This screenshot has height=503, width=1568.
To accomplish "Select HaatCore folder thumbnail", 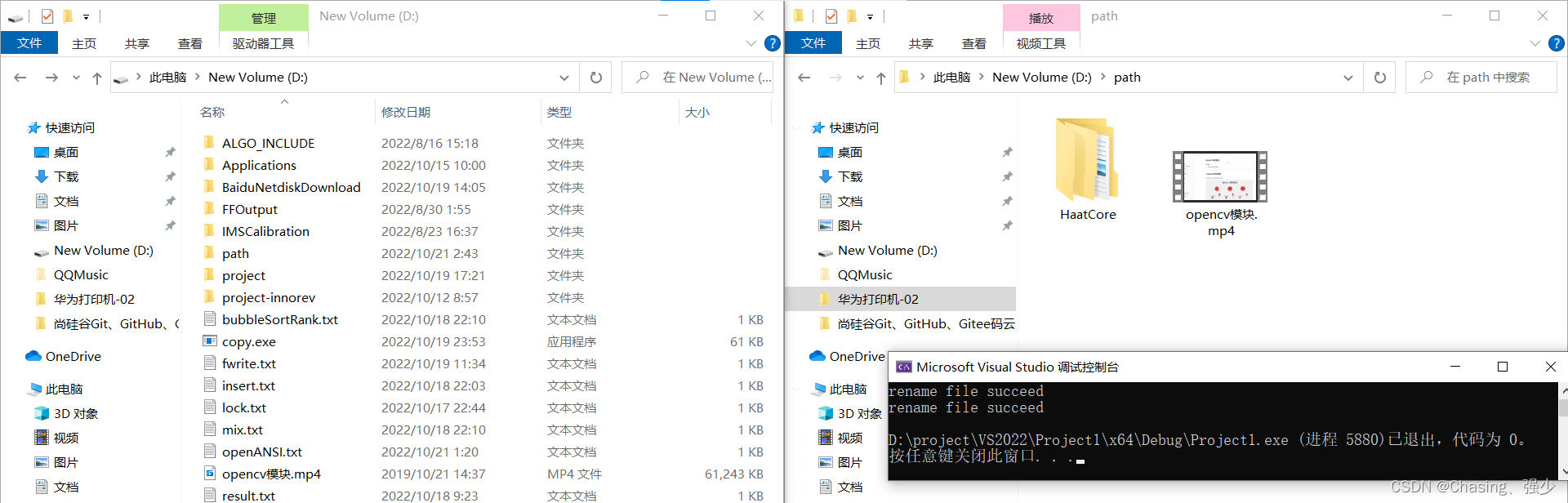I will tap(1087, 160).
